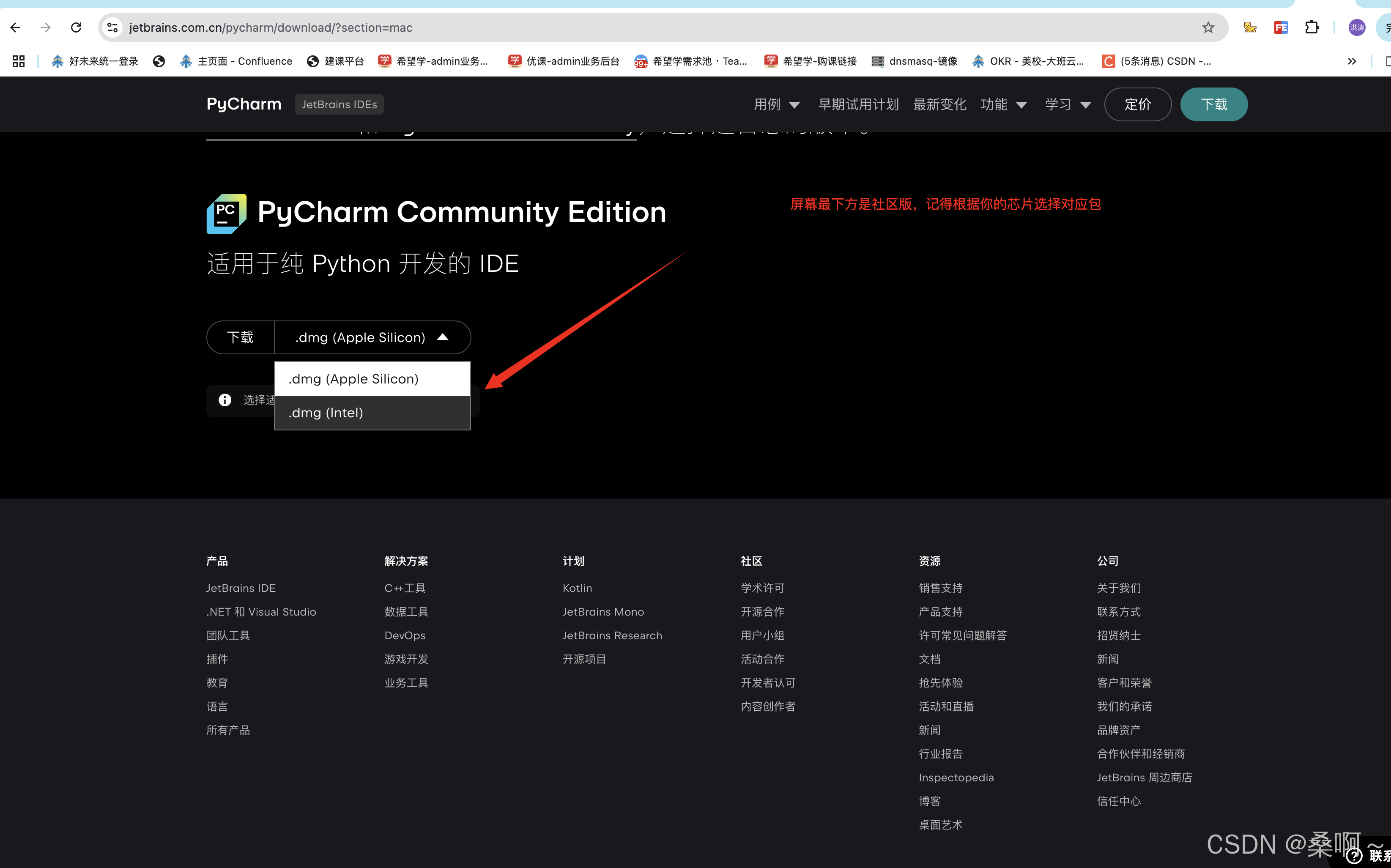Open 团队工具 footer link
The height and width of the screenshot is (868, 1391).
[228, 635]
